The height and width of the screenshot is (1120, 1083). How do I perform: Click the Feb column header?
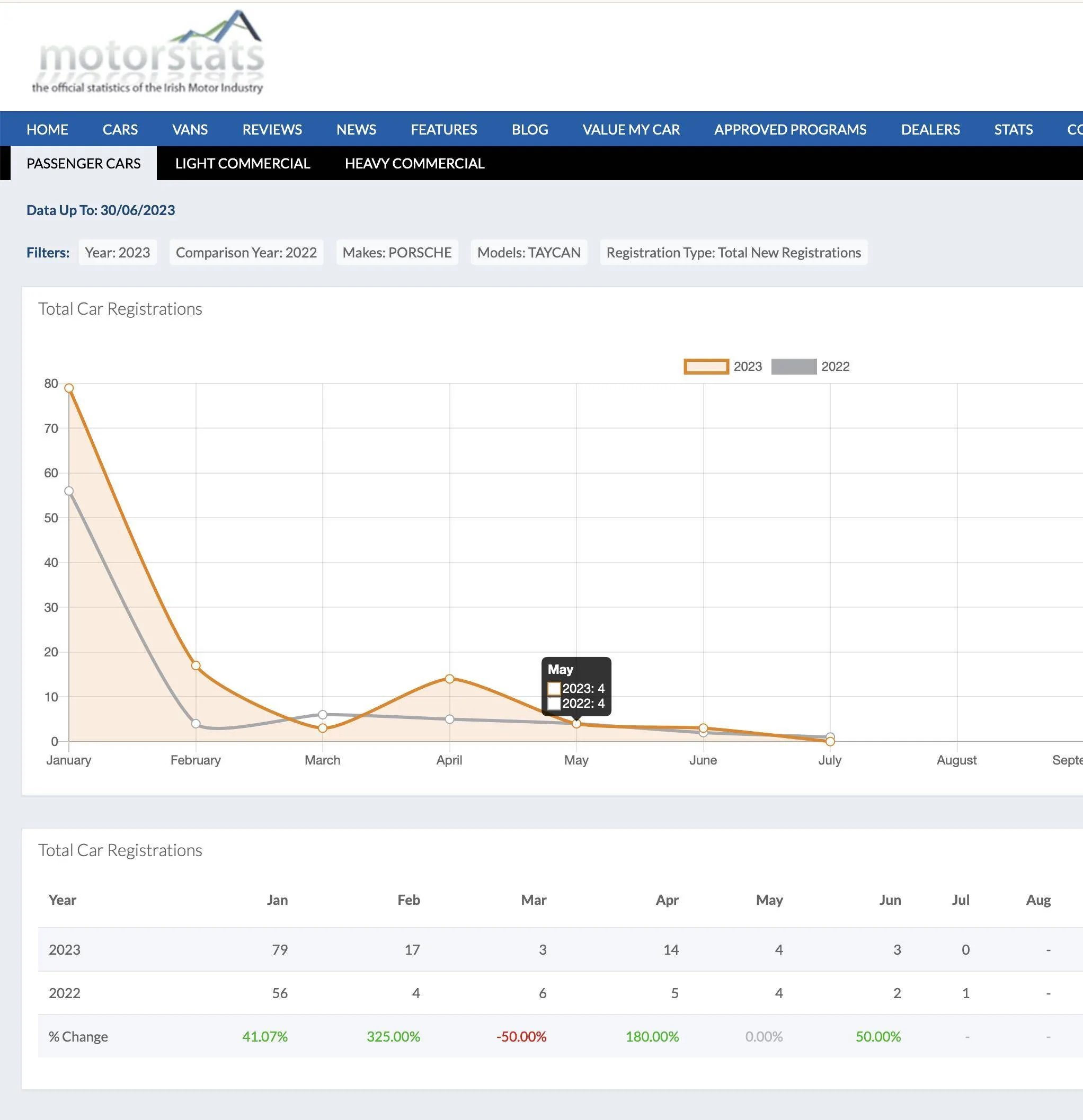(409, 900)
